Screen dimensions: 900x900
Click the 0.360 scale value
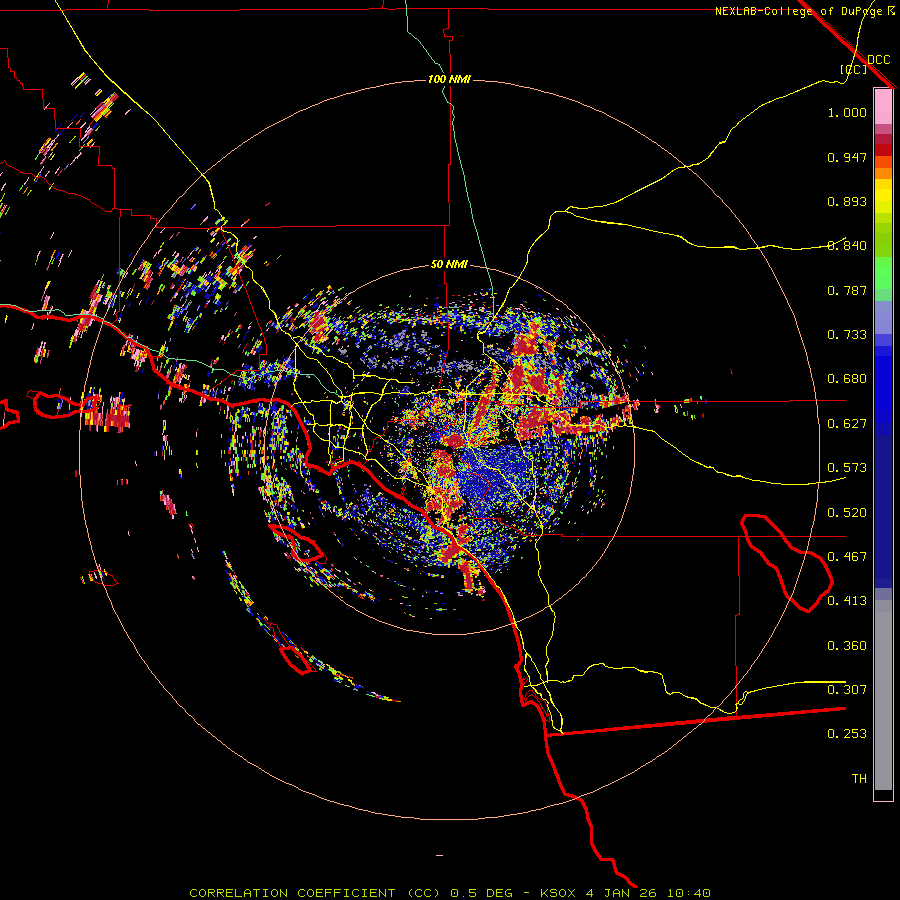[x=847, y=646]
